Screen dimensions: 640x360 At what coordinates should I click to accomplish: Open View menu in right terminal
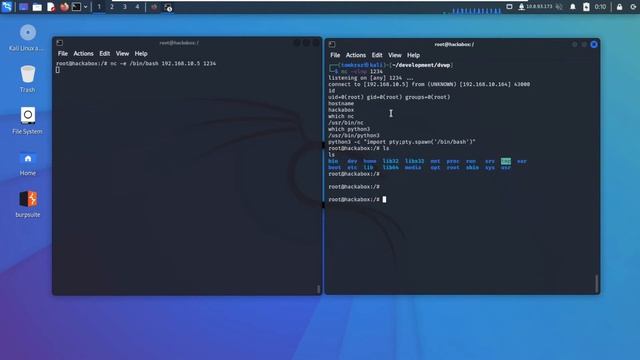(394, 55)
